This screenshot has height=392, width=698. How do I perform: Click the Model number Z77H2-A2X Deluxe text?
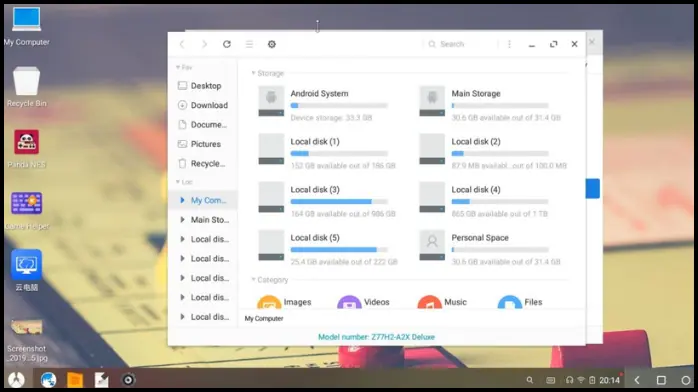[376, 337]
